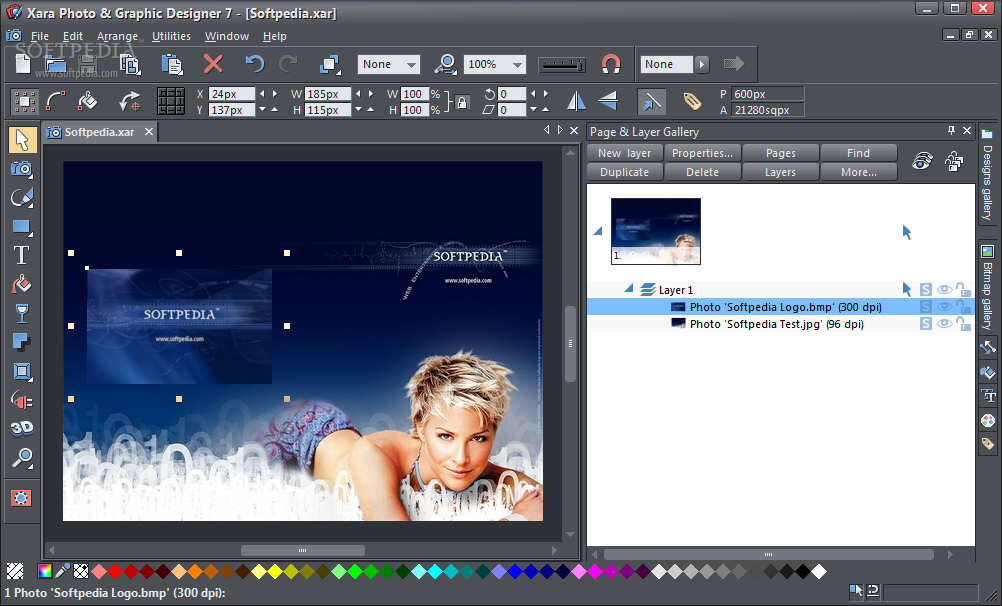Screen dimensions: 1002x606
Task: Toggle visibility of Softpedia Logo.bmp photo
Action: pyautogui.click(x=944, y=307)
